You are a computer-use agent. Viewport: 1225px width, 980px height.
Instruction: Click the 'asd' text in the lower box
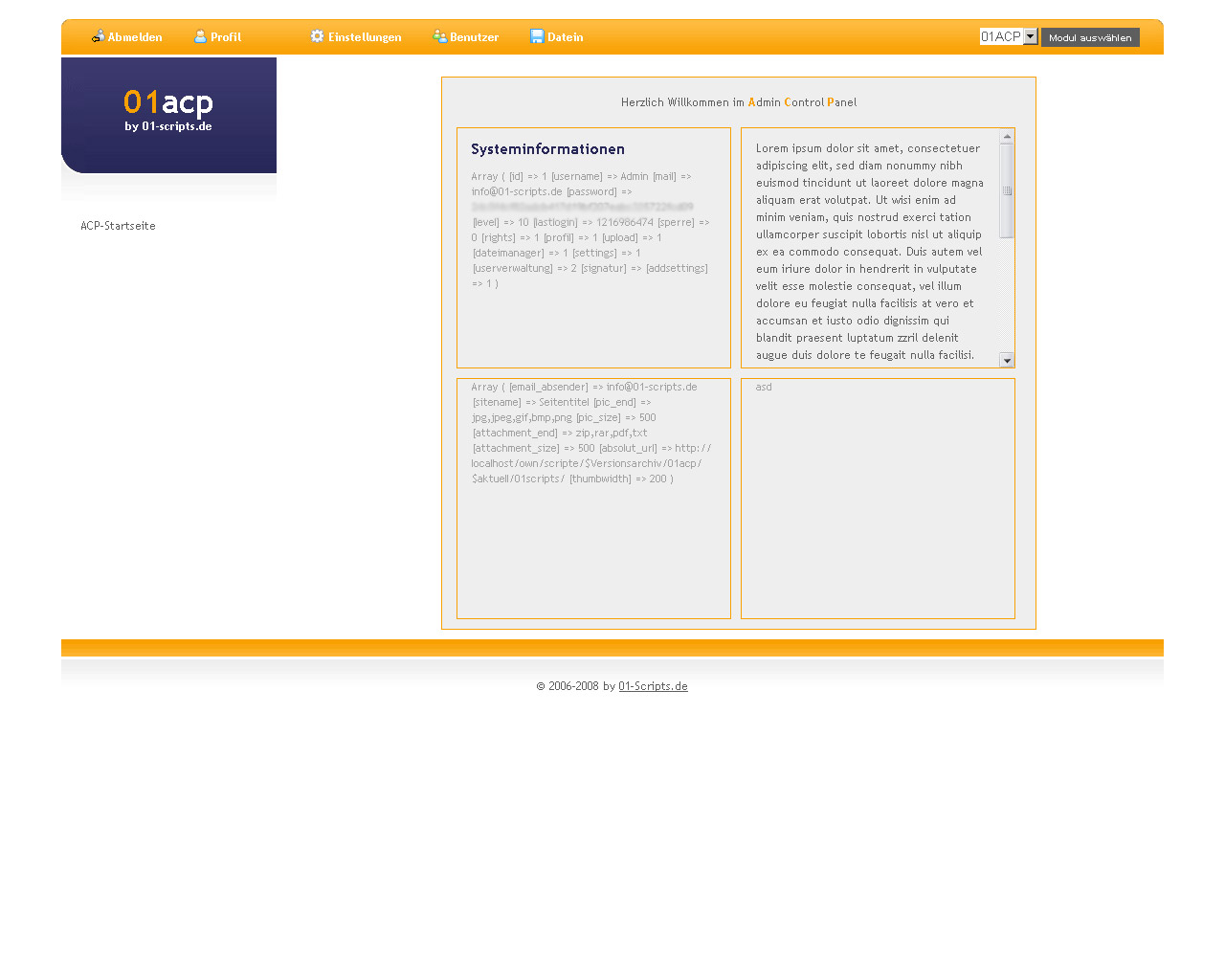pos(764,387)
